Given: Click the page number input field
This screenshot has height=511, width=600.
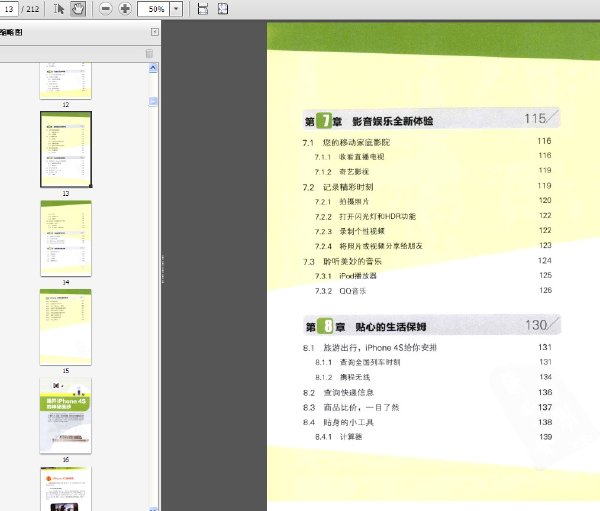Looking at the screenshot, I should 8,8.
